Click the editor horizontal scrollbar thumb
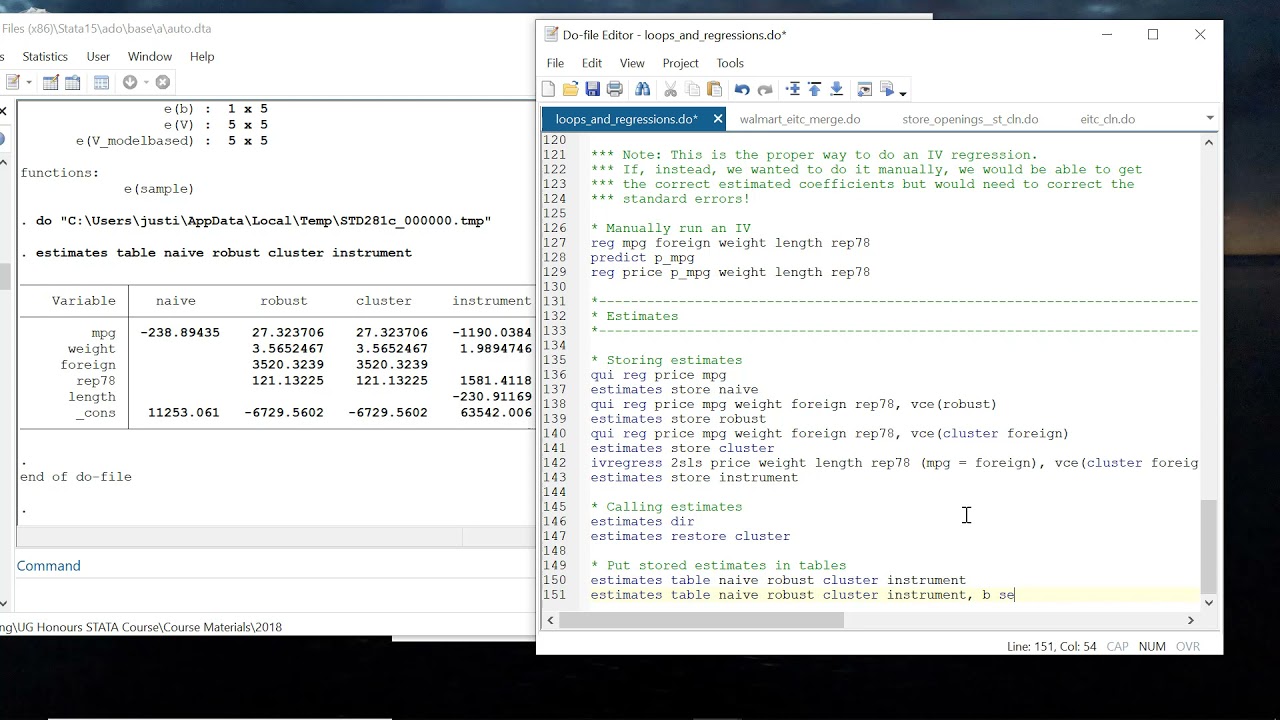The image size is (1280, 720). point(701,620)
